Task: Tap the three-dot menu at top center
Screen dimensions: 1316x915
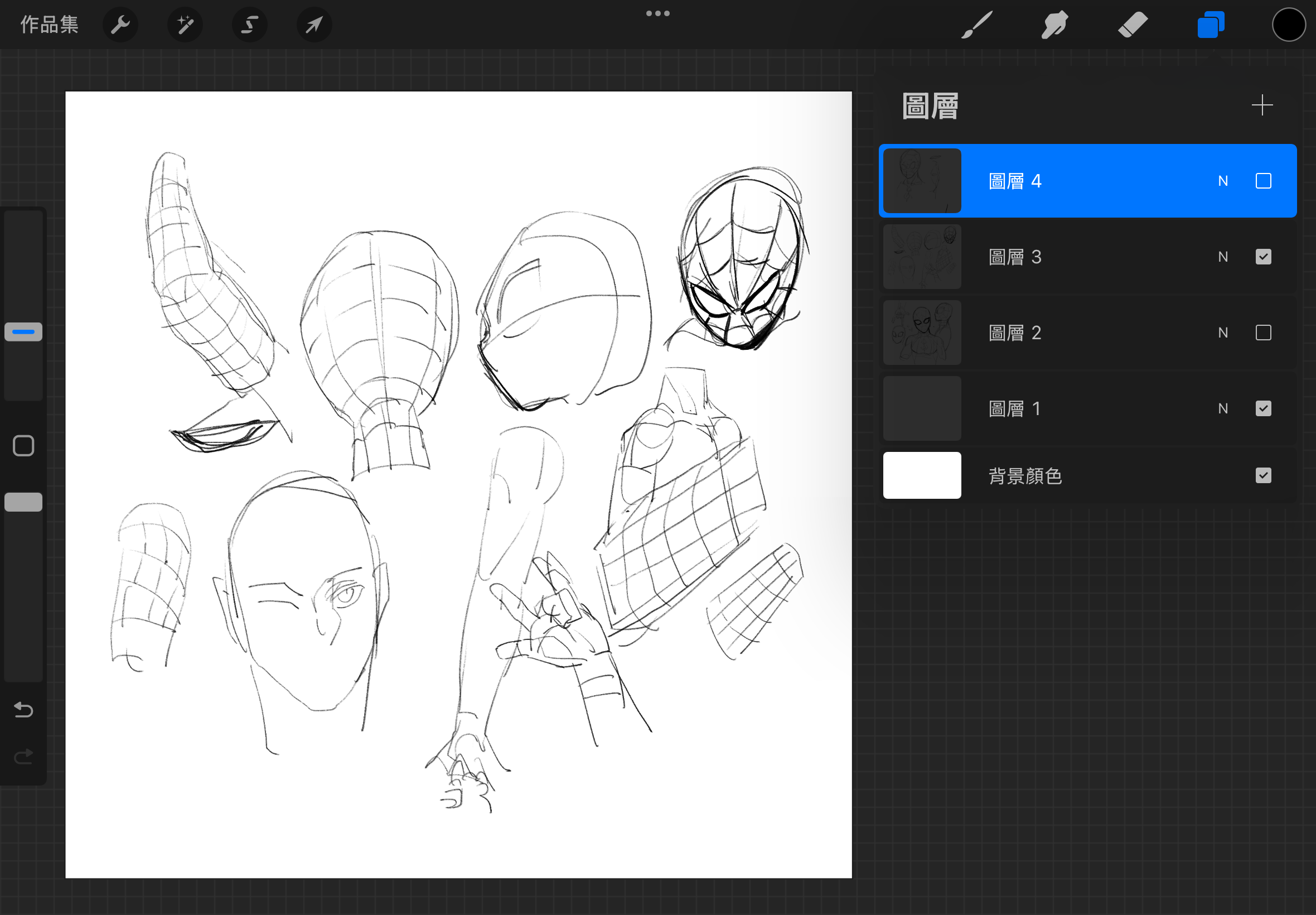Action: coord(657,13)
